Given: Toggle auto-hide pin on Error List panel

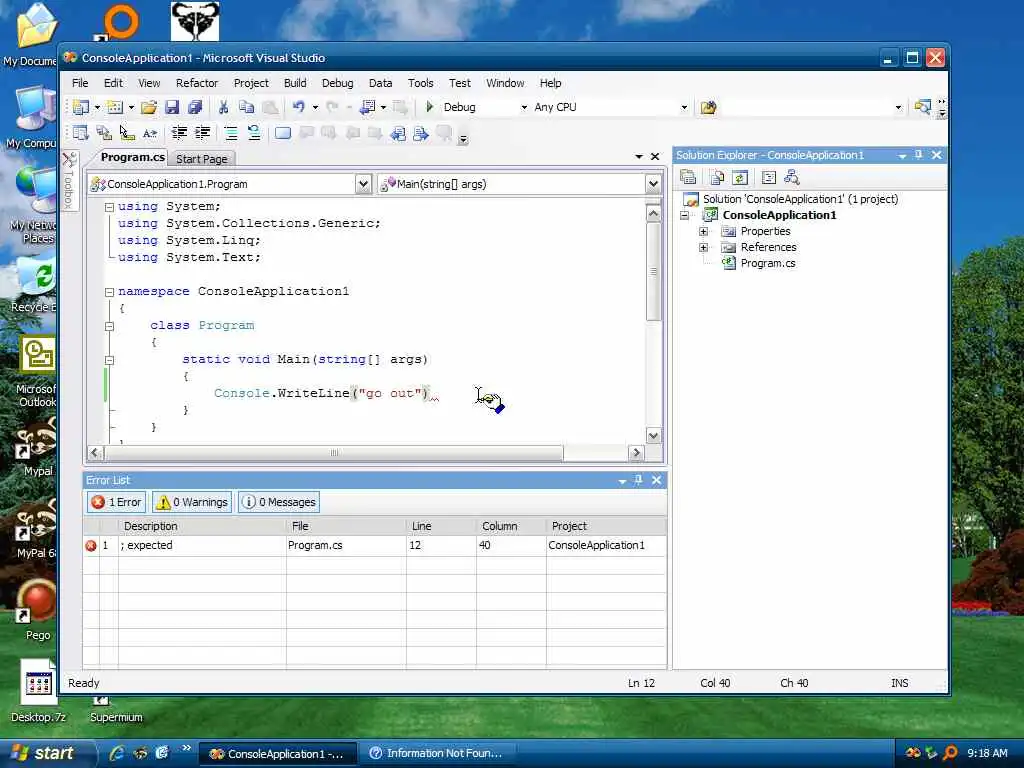Looking at the screenshot, I should pyautogui.click(x=638, y=480).
